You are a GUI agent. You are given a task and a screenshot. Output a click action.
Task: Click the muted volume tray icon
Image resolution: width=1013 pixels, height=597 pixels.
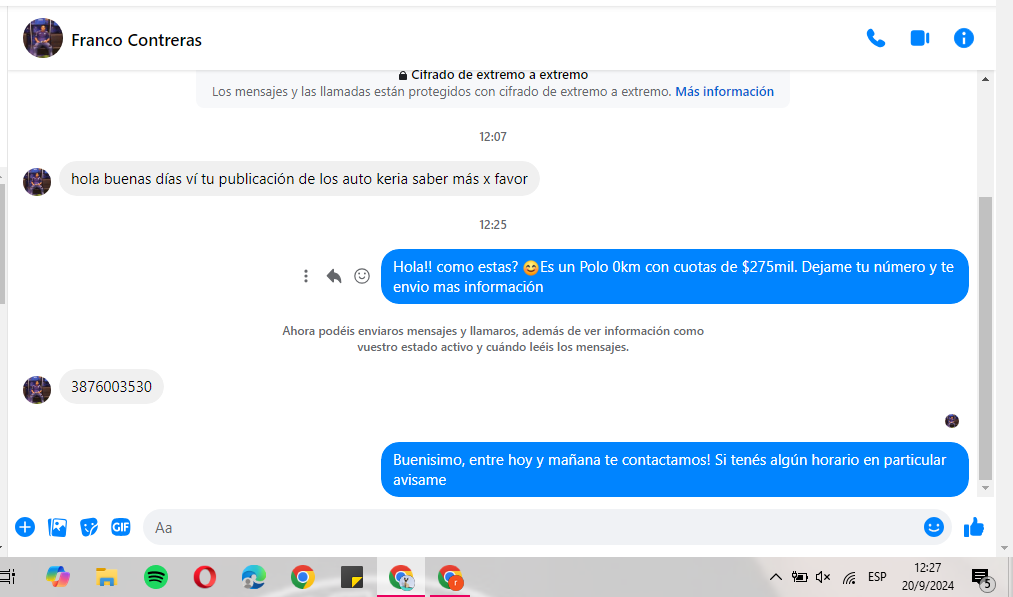pos(823,577)
